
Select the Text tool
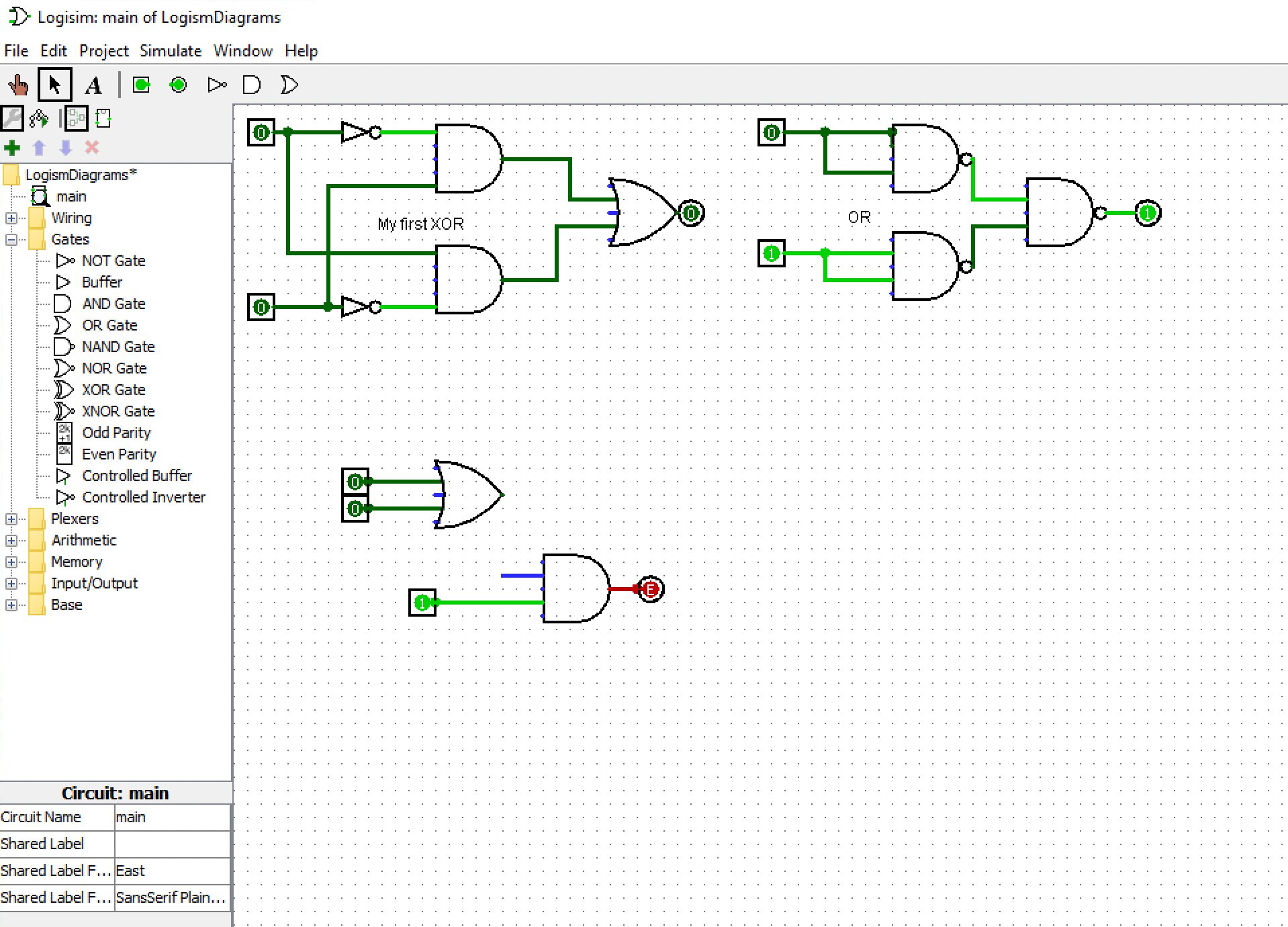tap(93, 85)
